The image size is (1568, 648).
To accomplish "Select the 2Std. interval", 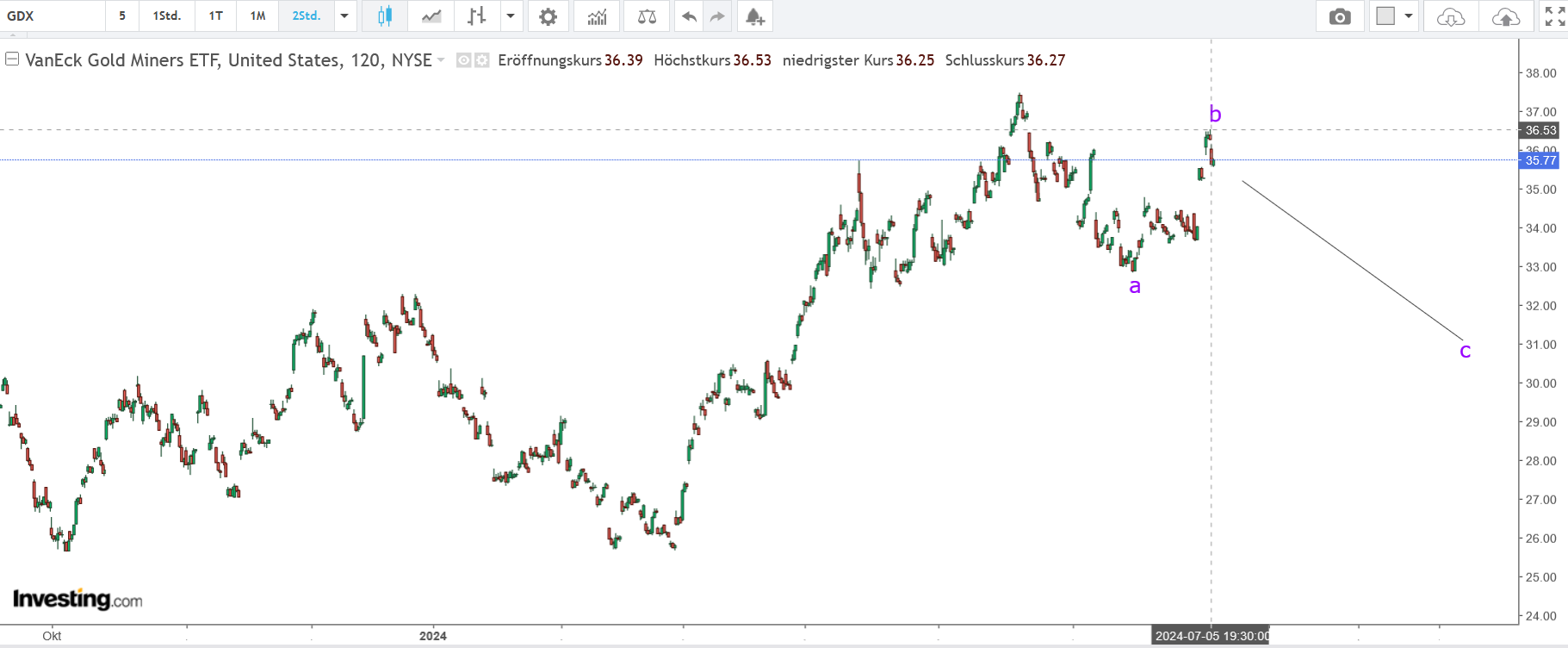I will tap(307, 16).
